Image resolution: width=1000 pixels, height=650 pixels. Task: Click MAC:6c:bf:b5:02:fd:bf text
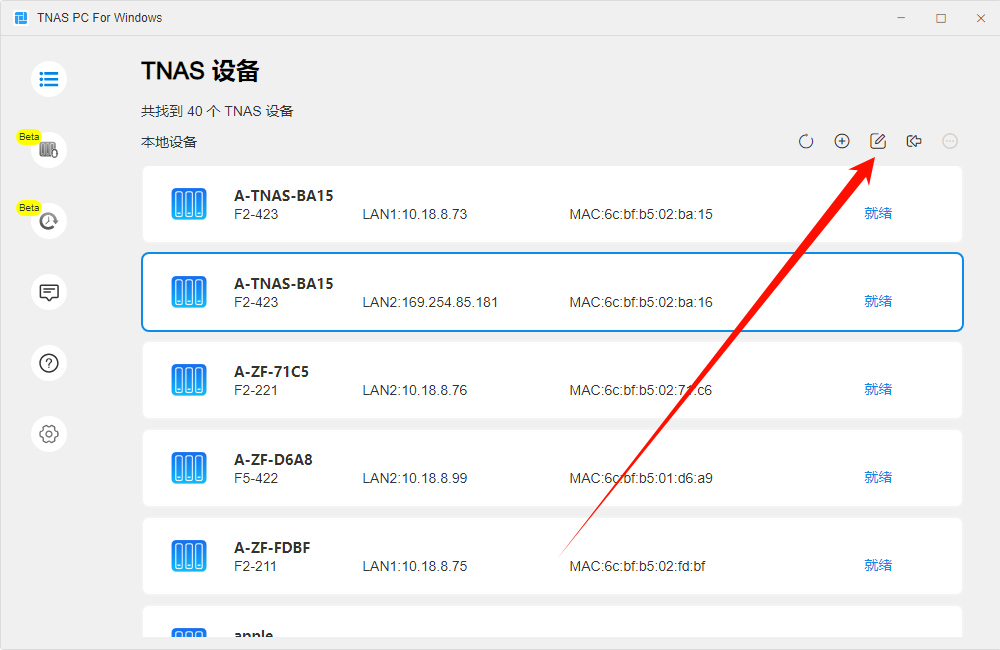(x=638, y=566)
